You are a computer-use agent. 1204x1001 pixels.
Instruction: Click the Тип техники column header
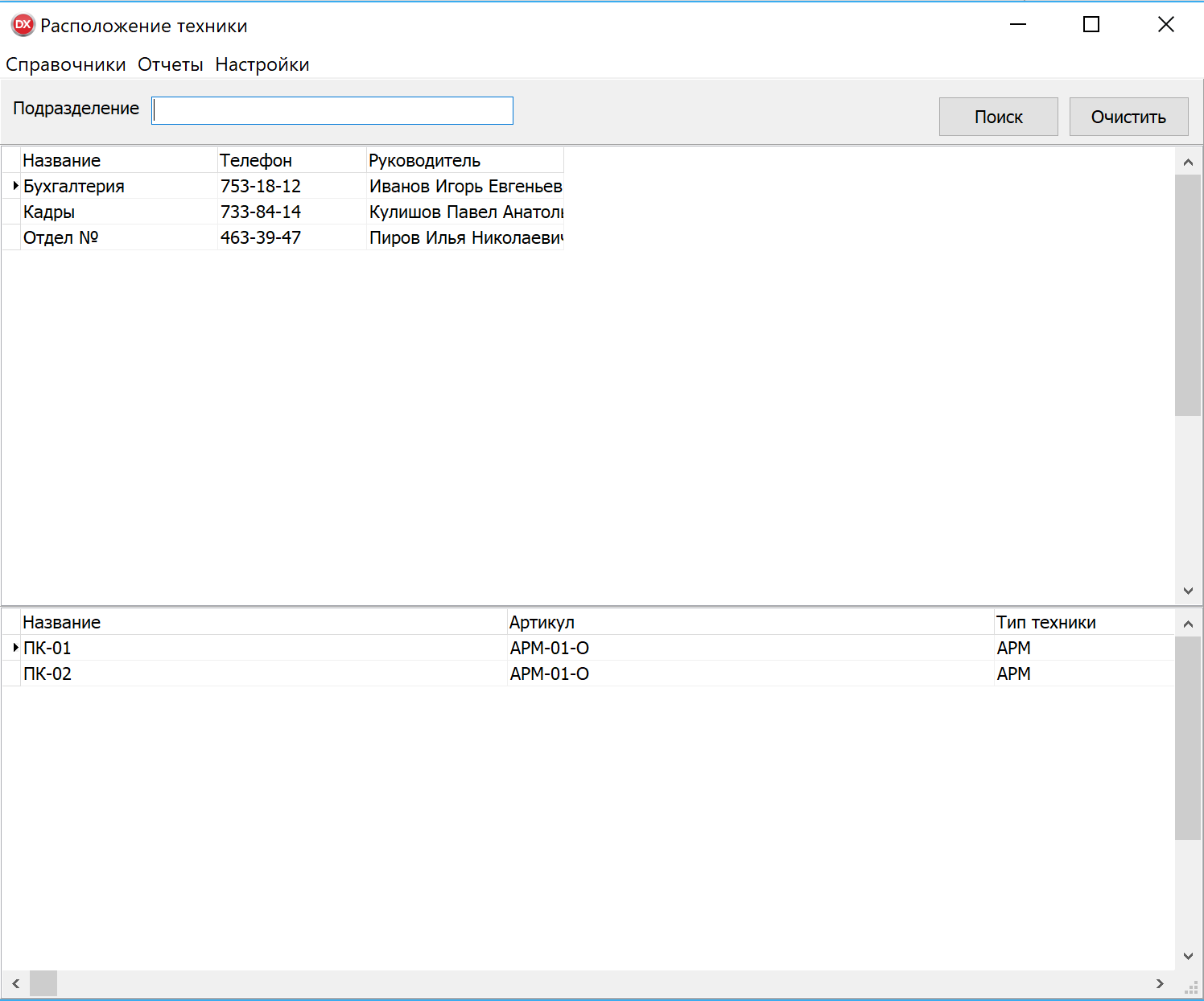(x=1085, y=622)
